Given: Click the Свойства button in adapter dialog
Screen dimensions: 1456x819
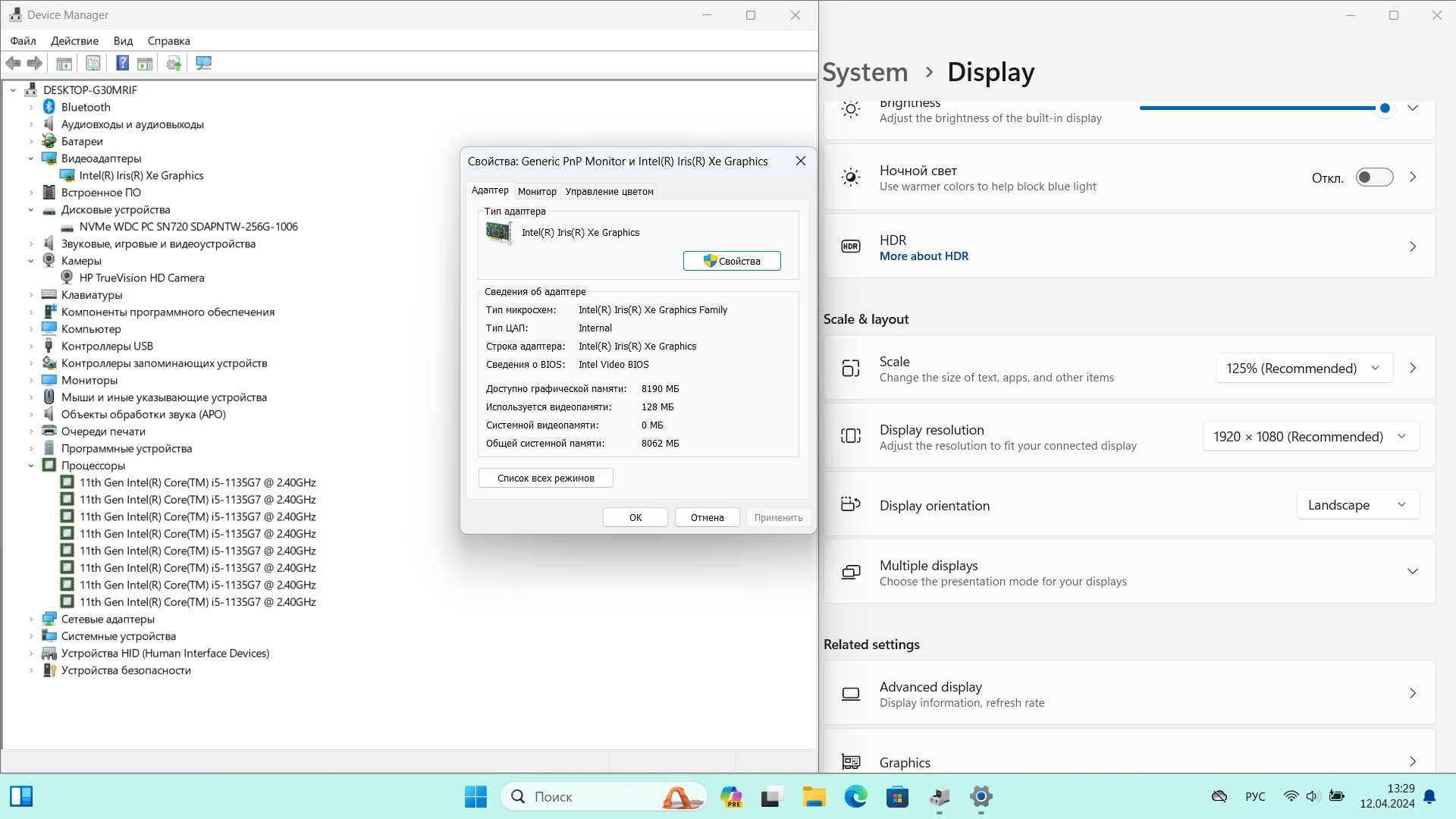Looking at the screenshot, I should [732, 261].
